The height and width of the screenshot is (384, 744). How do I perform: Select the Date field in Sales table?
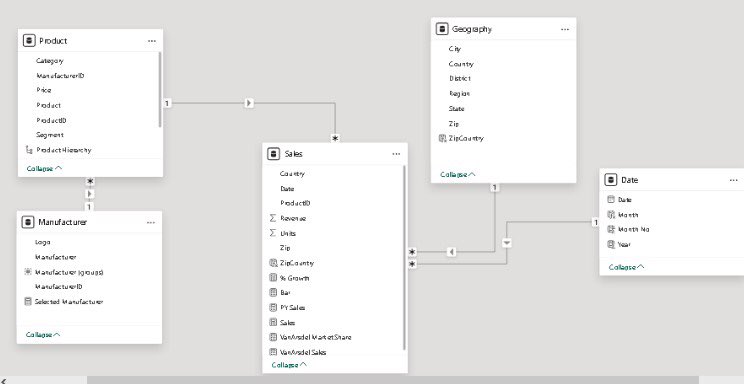tap(287, 188)
